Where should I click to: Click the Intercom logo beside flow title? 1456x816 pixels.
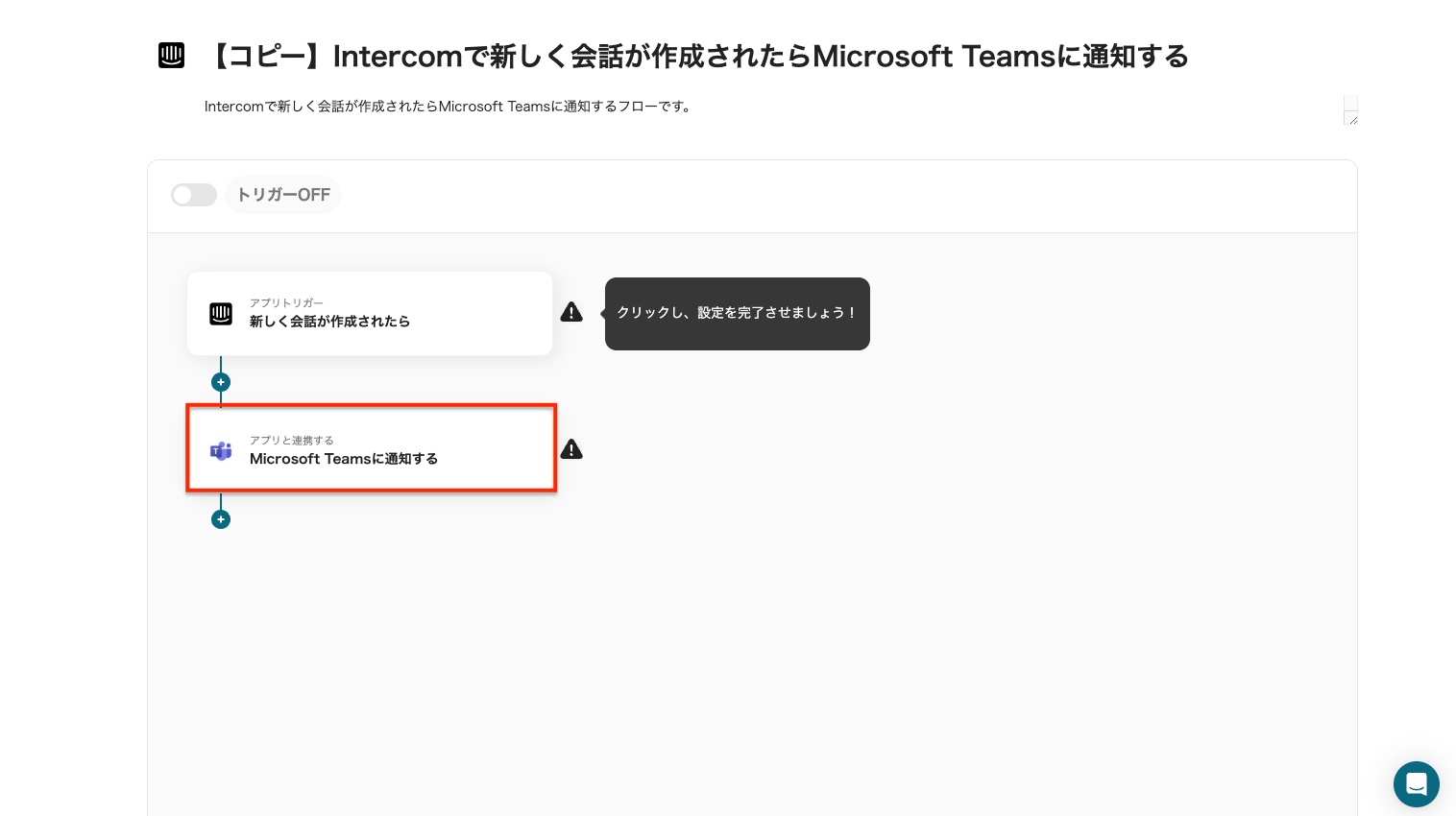171,56
